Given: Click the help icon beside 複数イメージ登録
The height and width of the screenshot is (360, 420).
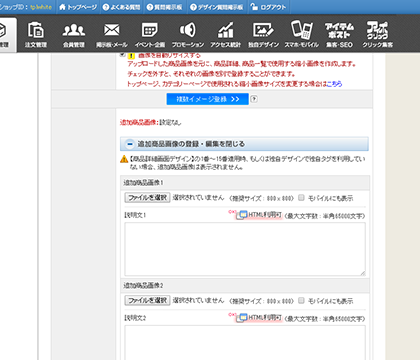Looking at the screenshot, I should click(254, 99).
